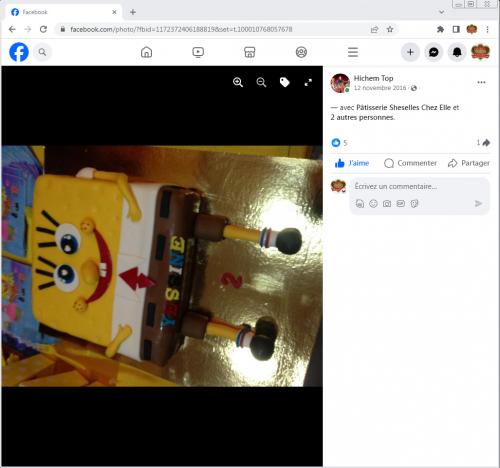500x468 pixels.
Task: Attach a photo to the comment
Action: (x=387, y=204)
